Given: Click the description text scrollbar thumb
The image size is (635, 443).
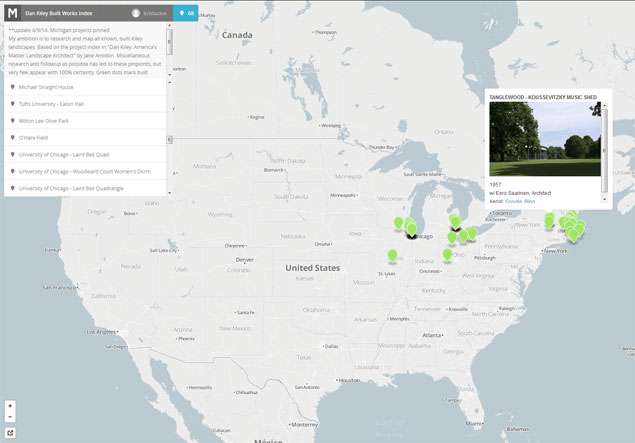Looking at the screenshot, I should click(170, 42).
